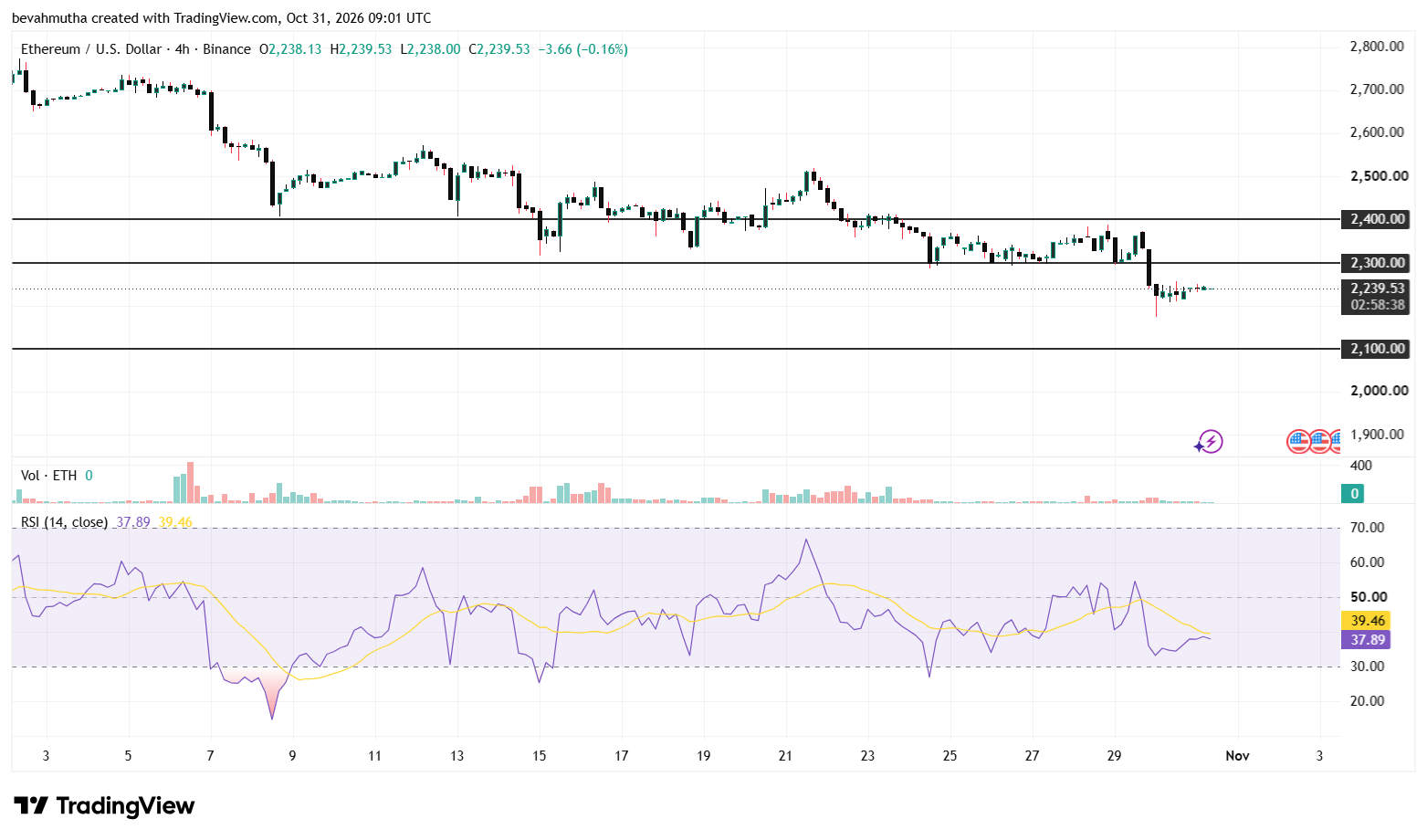
Task: Click the high price value H2,239.53
Action: pos(361,49)
